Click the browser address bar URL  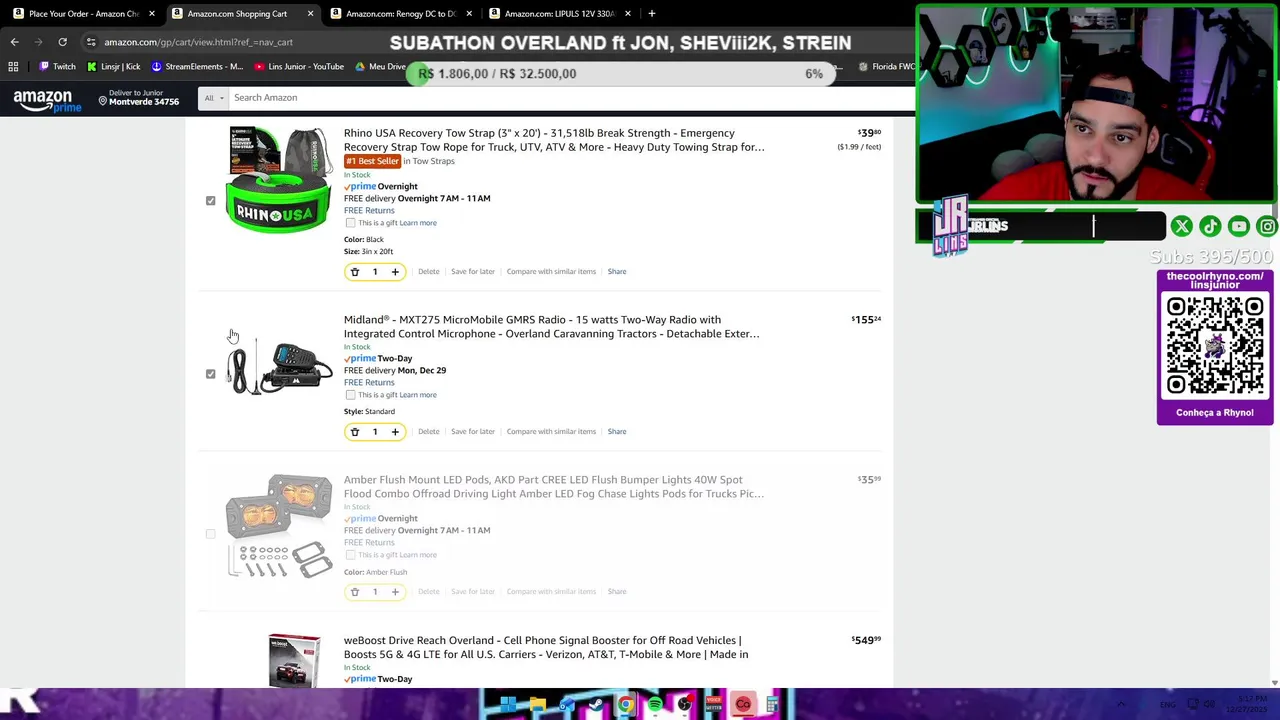198,42
